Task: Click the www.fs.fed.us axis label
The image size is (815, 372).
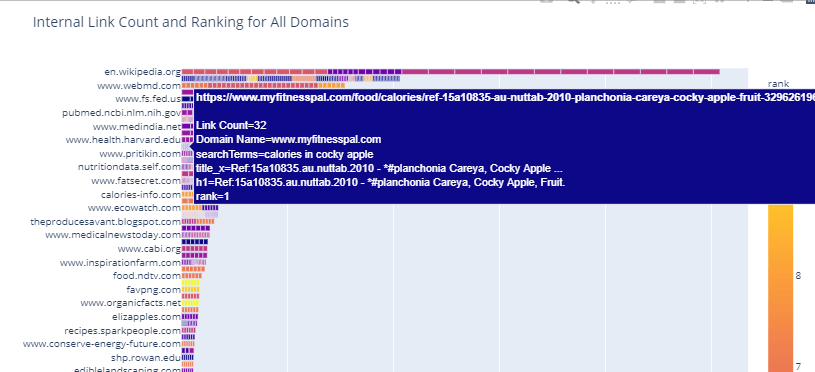Action: [148, 99]
